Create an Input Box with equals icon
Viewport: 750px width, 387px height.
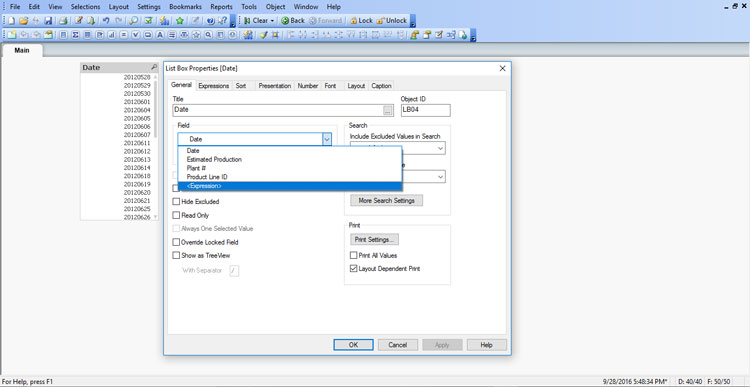pyautogui.click(x=124, y=34)
